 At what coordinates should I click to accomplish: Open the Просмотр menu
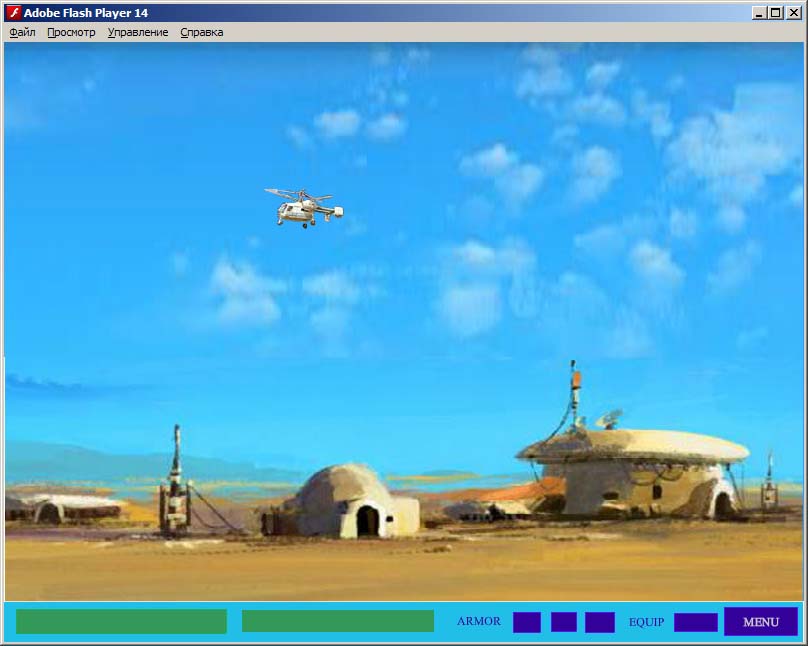point(71,32)
